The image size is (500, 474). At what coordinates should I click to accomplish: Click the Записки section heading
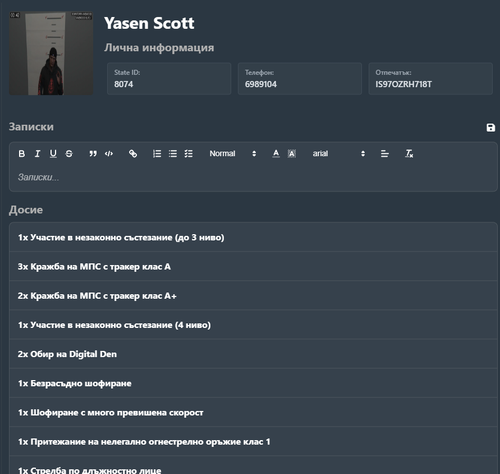[31, 127]
